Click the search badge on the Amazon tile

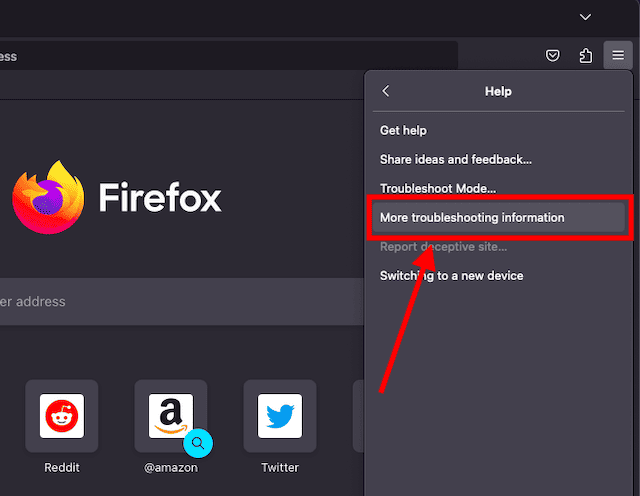pos(198,442)
